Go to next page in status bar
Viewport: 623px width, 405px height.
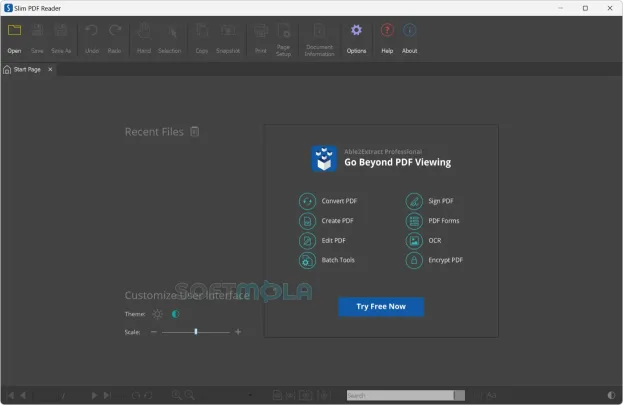click(x=94, y=395)
